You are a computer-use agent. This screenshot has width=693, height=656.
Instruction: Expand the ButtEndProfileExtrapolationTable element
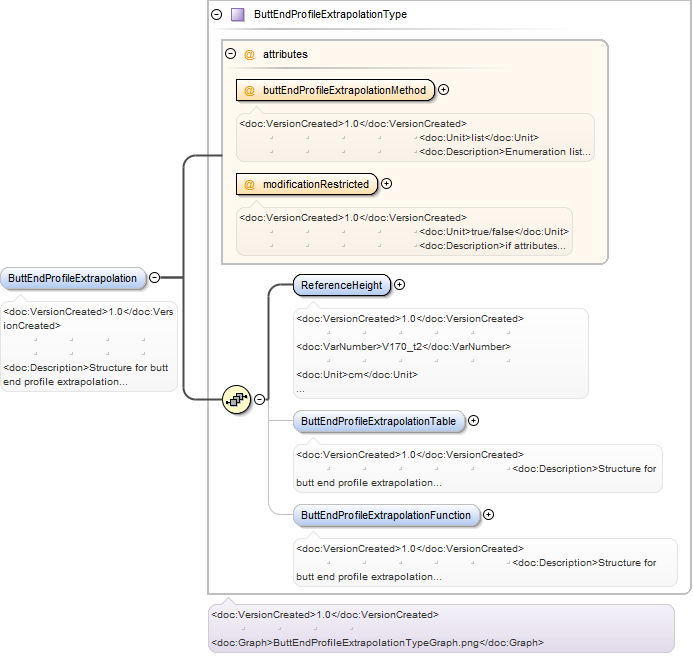[473, 421]
